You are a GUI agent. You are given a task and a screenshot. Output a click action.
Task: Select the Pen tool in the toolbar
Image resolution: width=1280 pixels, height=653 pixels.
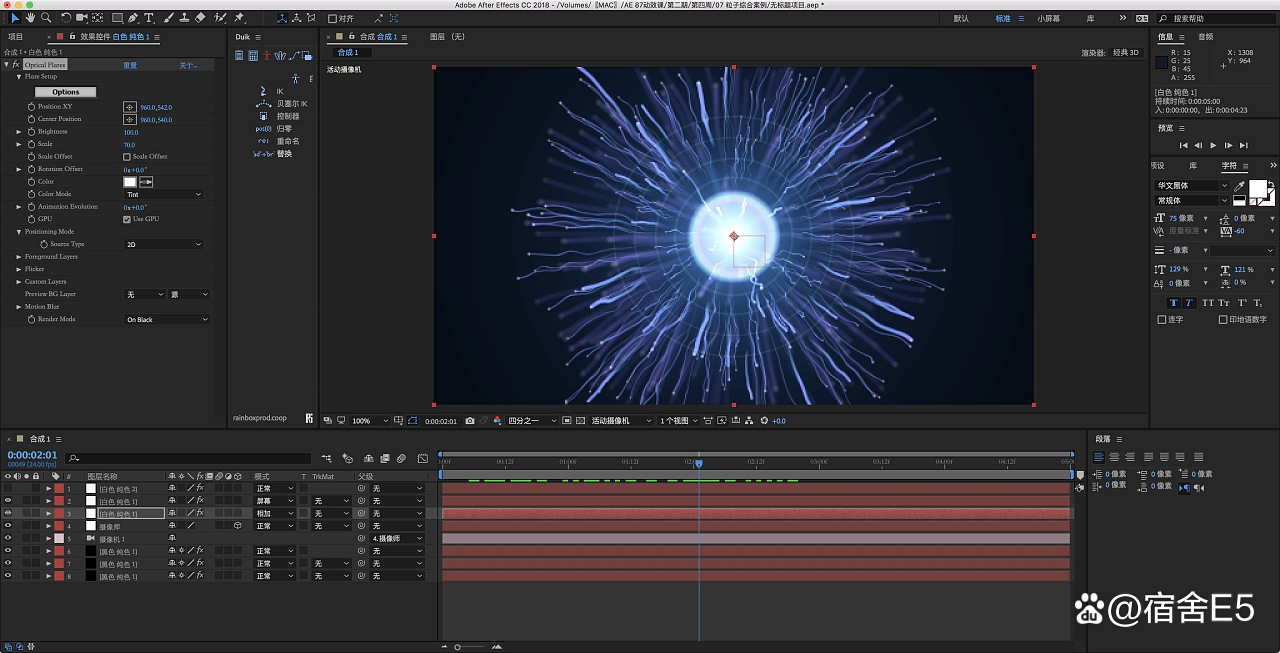(132, 18)
